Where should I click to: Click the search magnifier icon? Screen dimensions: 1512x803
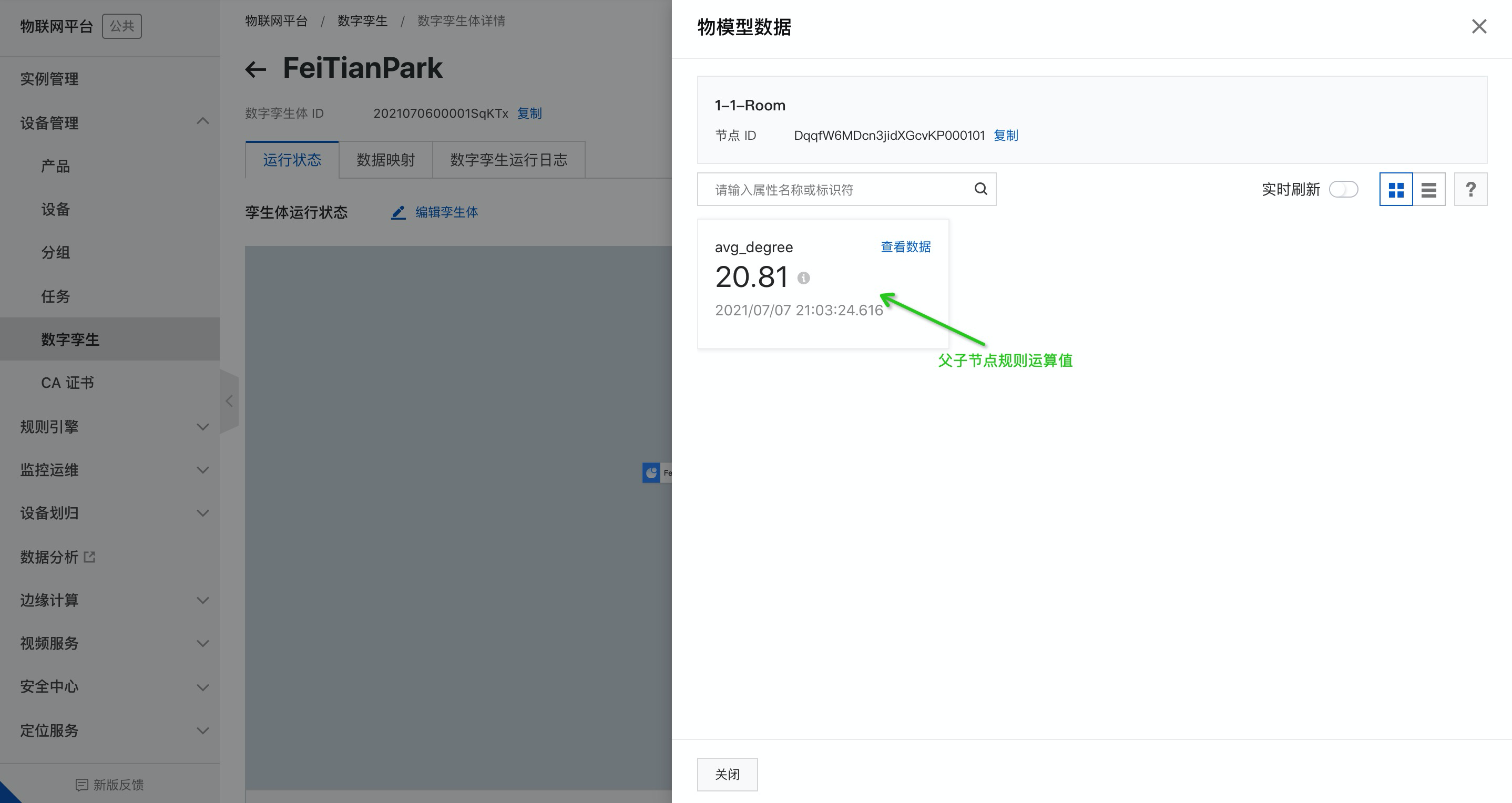coord(981,189)
